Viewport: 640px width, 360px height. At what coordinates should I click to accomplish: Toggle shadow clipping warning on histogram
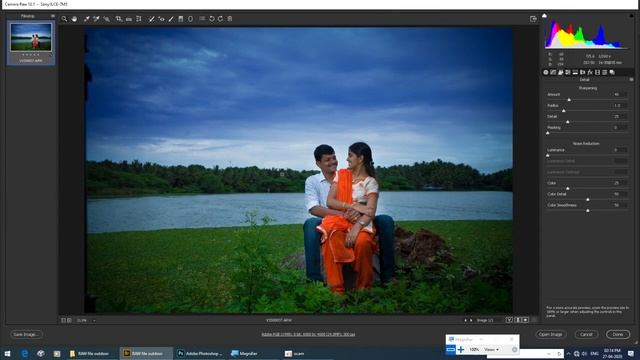click(x=544, y=16)
